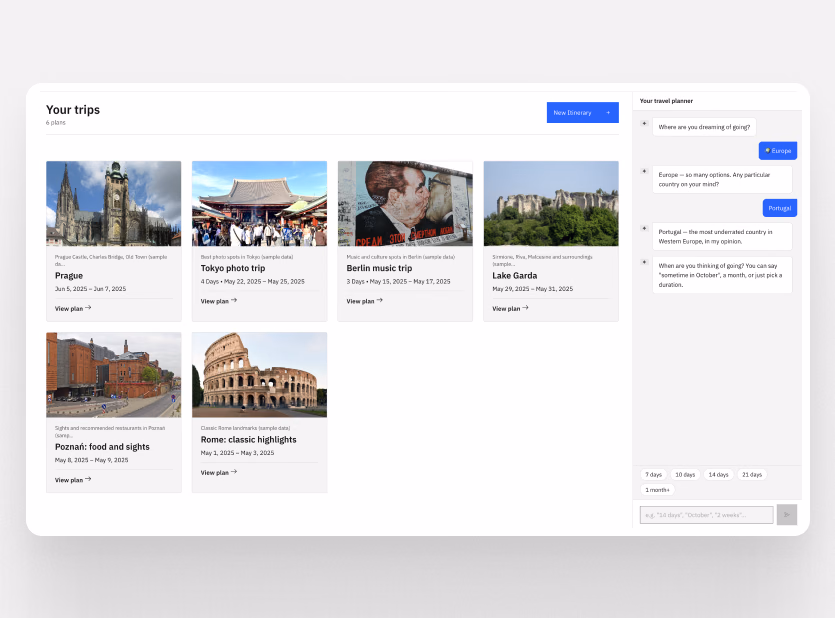View plan for Tokyo photo trip
835x618 pixels.
[x=219, y=301]
